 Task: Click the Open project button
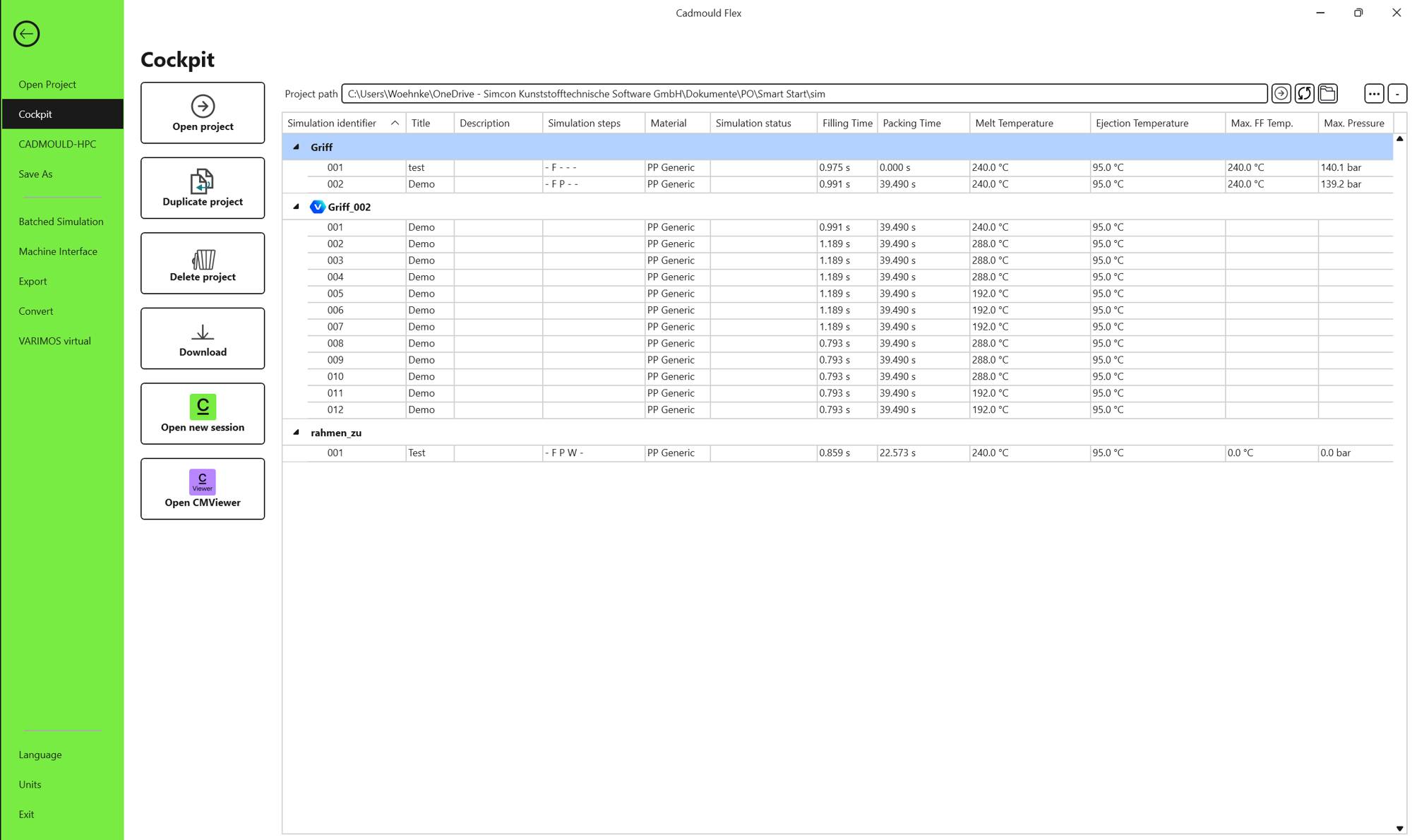(202, 113)
